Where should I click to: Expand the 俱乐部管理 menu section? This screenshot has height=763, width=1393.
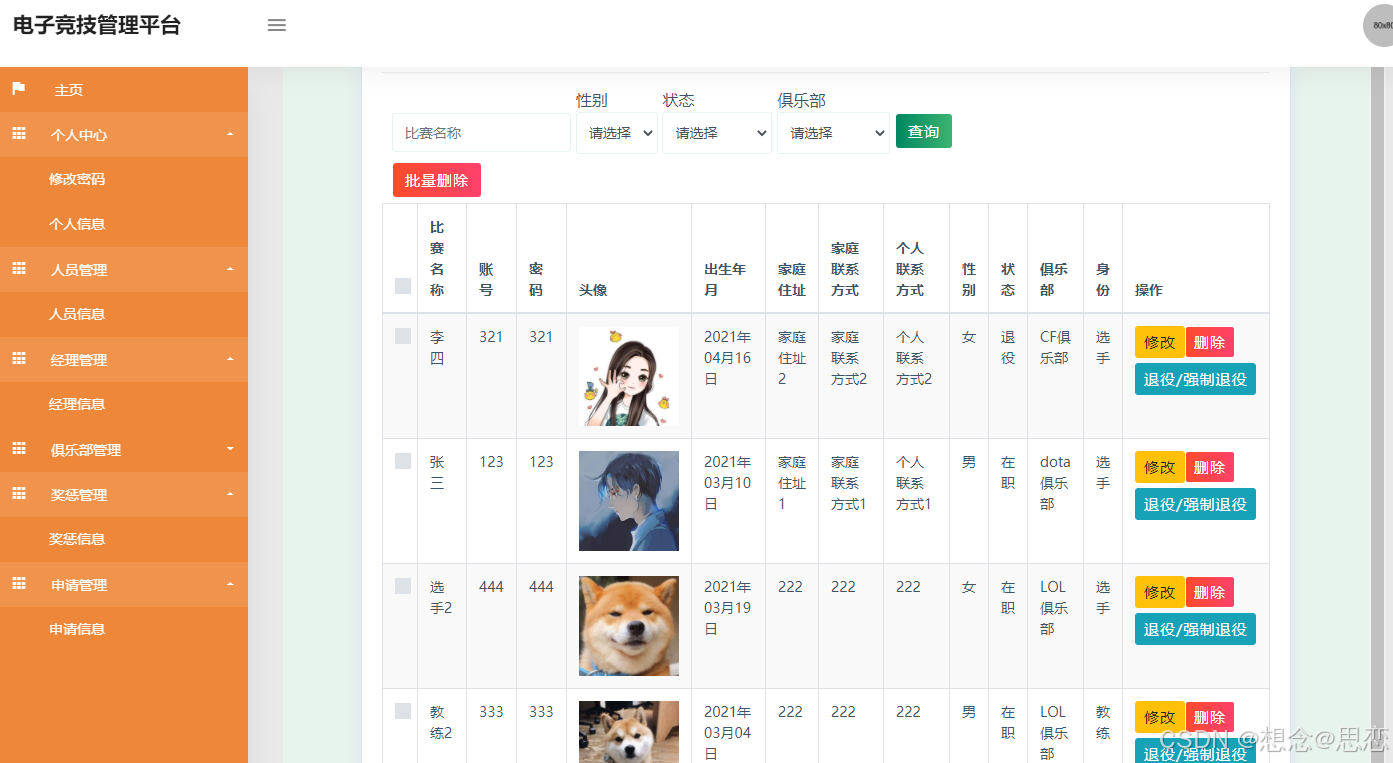tap(124, 449)
